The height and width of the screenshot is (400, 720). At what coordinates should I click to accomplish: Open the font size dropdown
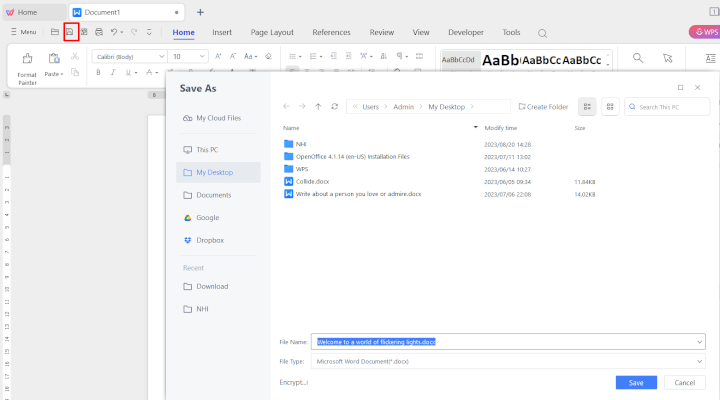pyautogui.click(x=204, y=57)
